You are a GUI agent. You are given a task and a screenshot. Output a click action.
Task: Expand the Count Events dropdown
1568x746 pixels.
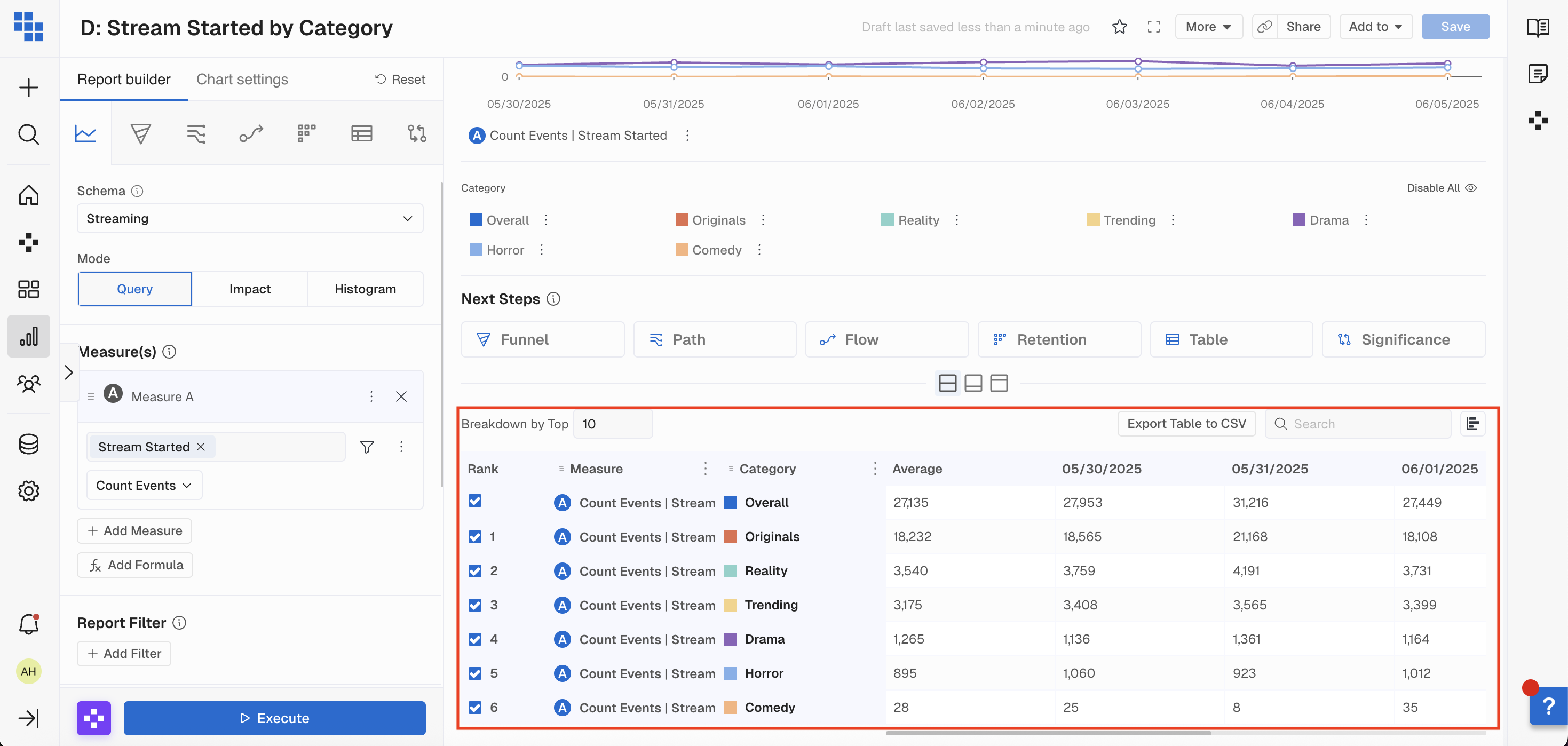click(x=144, y=486)
